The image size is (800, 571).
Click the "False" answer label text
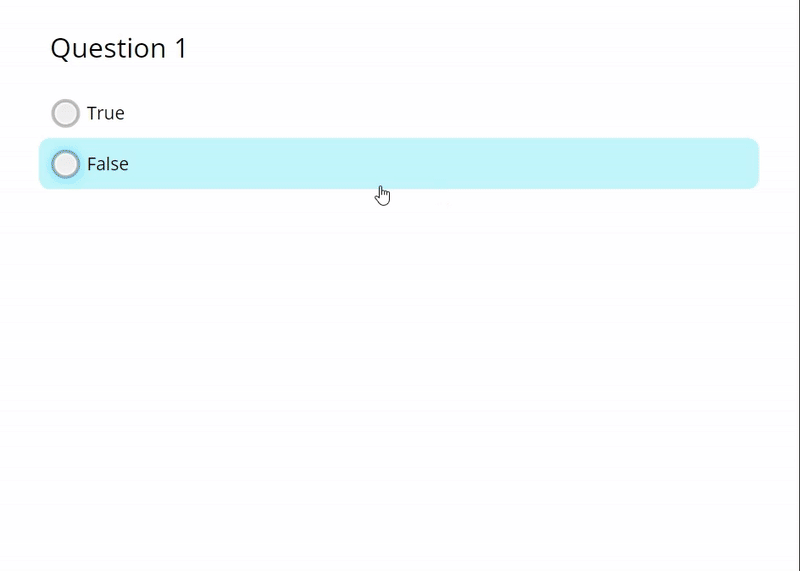[x=108, y=164]
